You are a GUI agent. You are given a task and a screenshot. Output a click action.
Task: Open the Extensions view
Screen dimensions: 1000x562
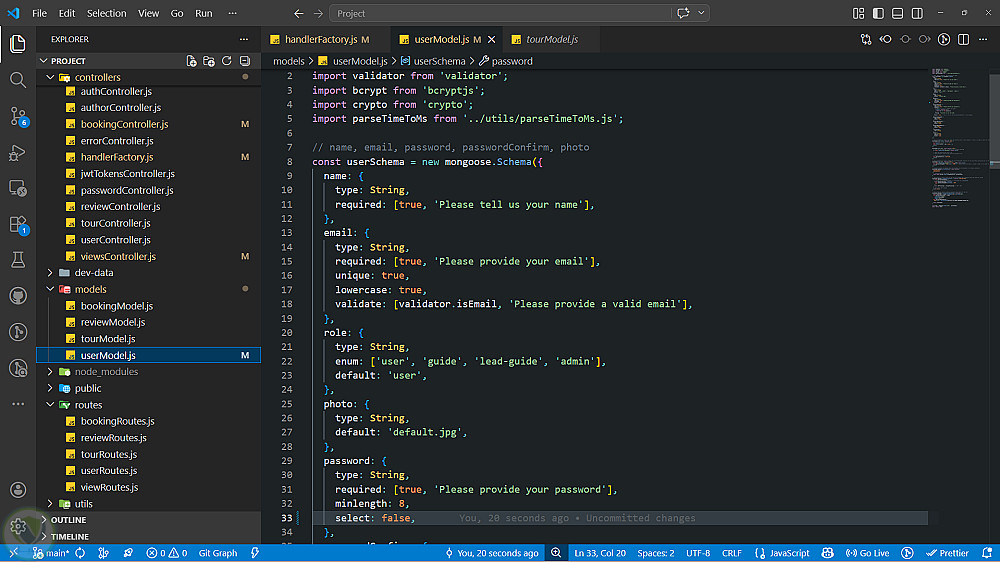(x=18, y=224)
